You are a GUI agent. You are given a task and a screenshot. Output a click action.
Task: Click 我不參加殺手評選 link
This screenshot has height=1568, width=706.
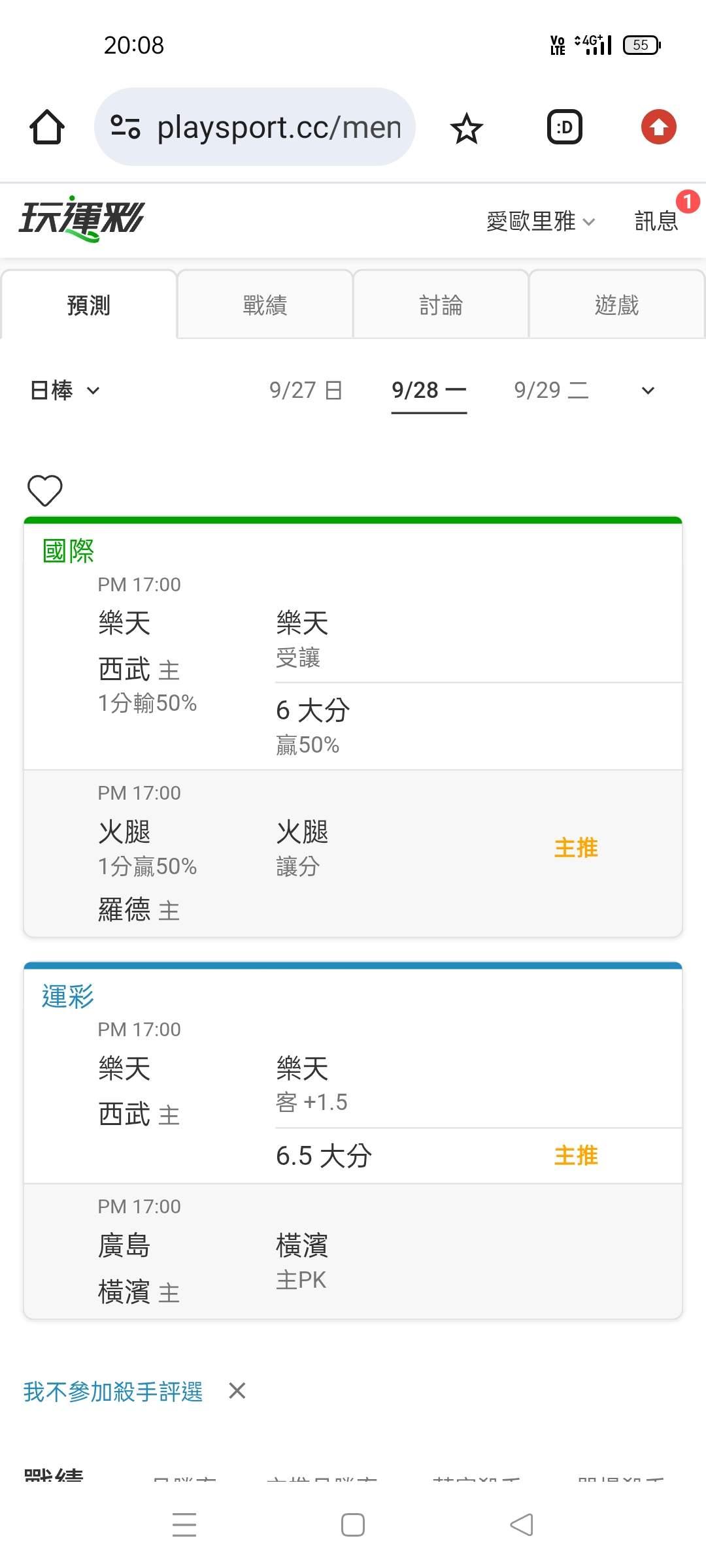pyautogui.click(x=113, y=1392)
